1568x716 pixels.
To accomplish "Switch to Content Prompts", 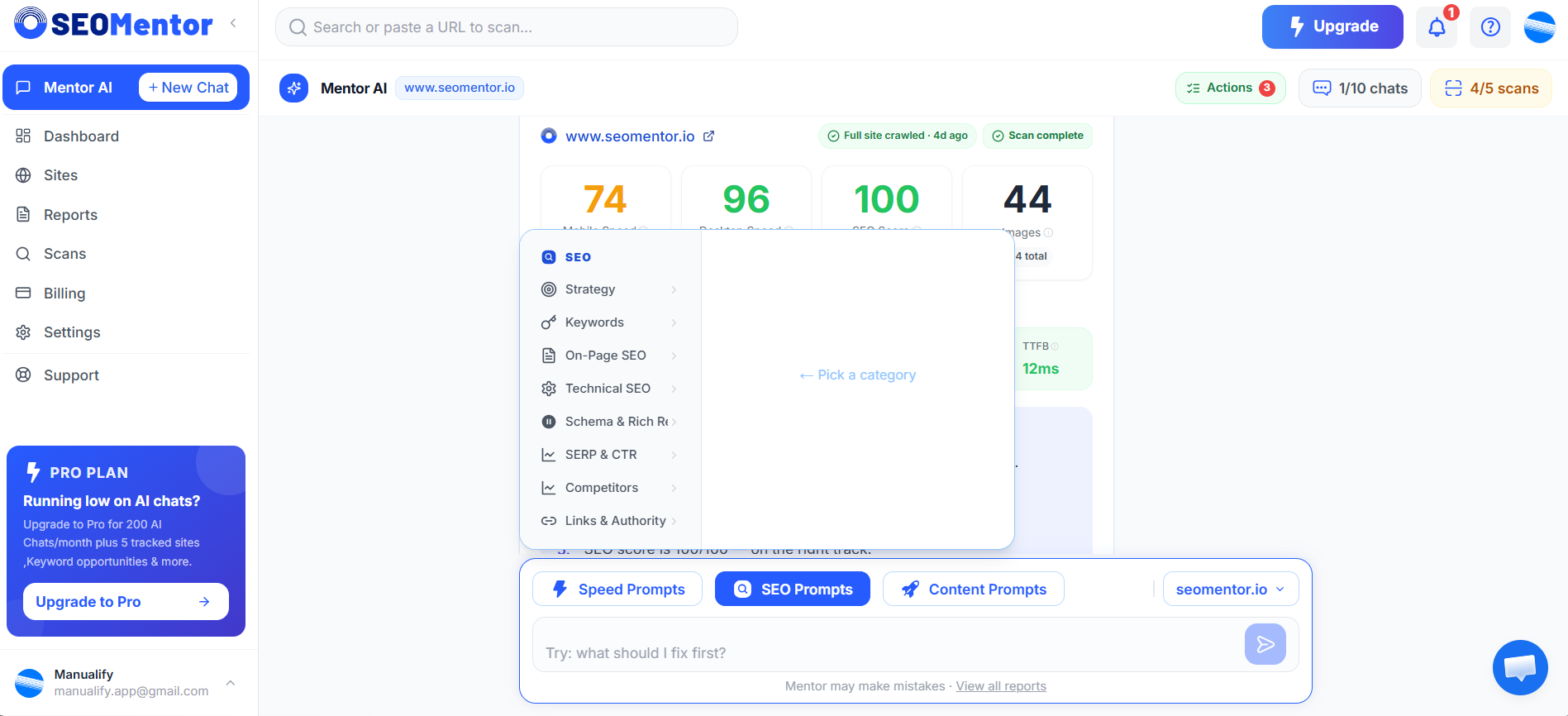I will tap(974, 590).
